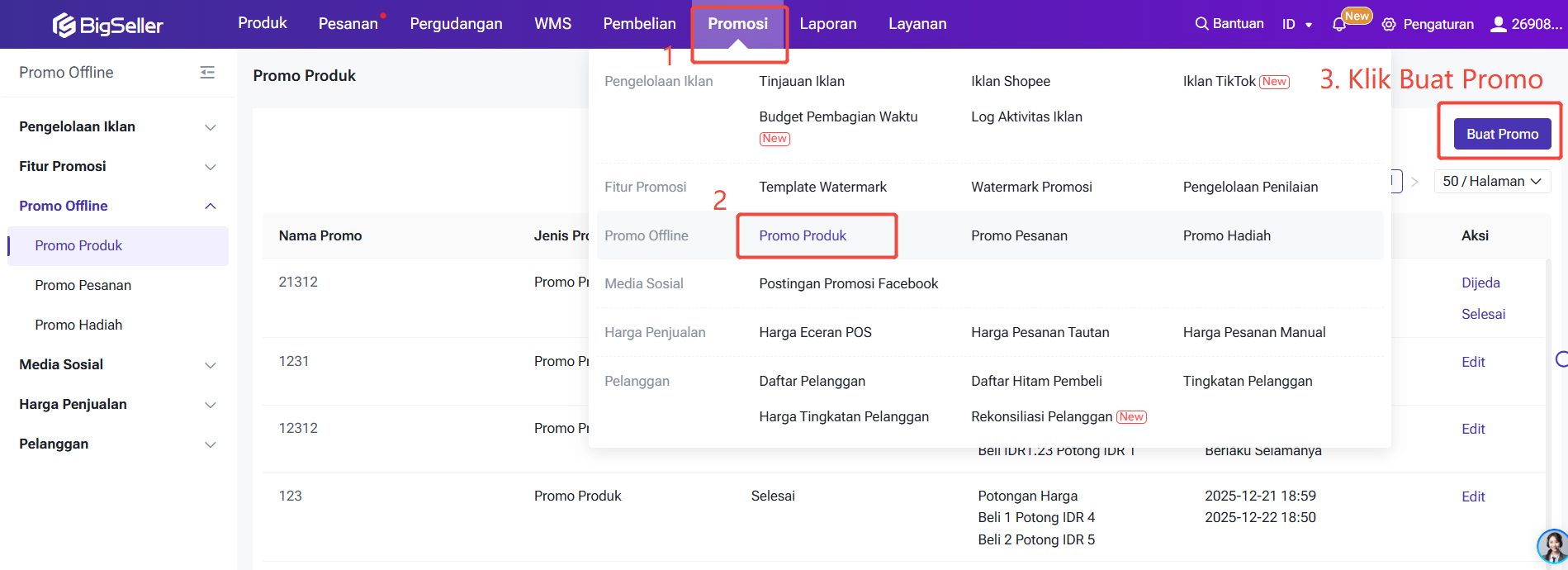Image resolution: width=1568 pixels, height=570 pixels.
Task: Open Iklan Shopee from the menu
Action: [x=1011, y=81]
